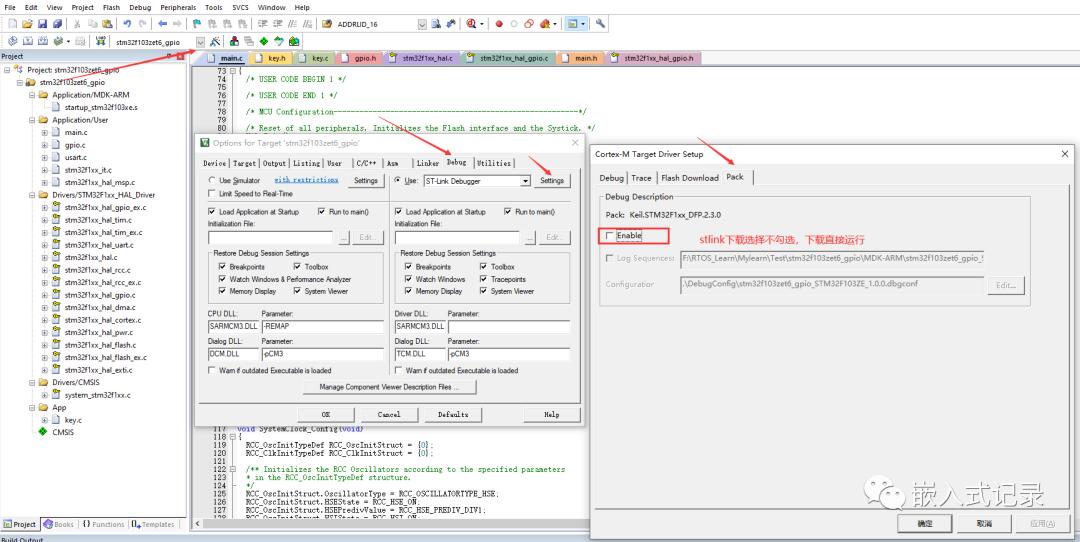
Task: Click the Translate file toolbar icon
Action: (x=12, y=42)
